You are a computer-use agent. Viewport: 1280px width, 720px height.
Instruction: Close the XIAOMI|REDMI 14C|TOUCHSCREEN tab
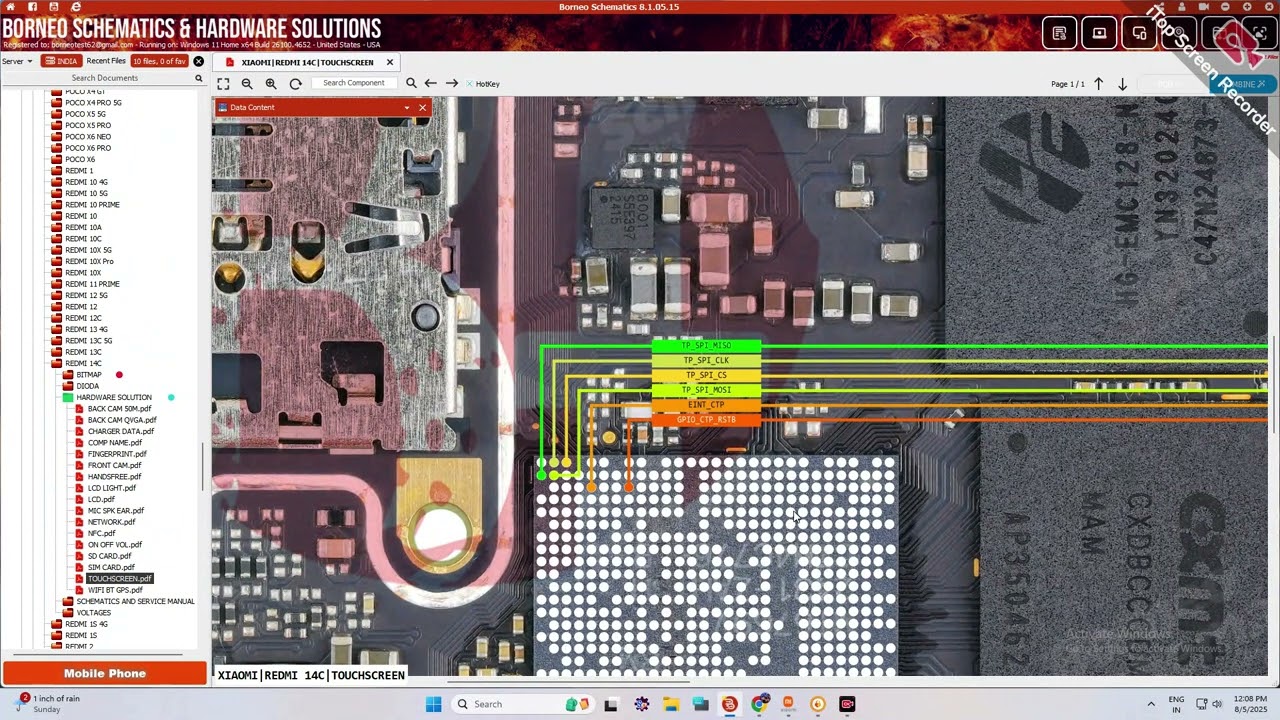[390, 62]
